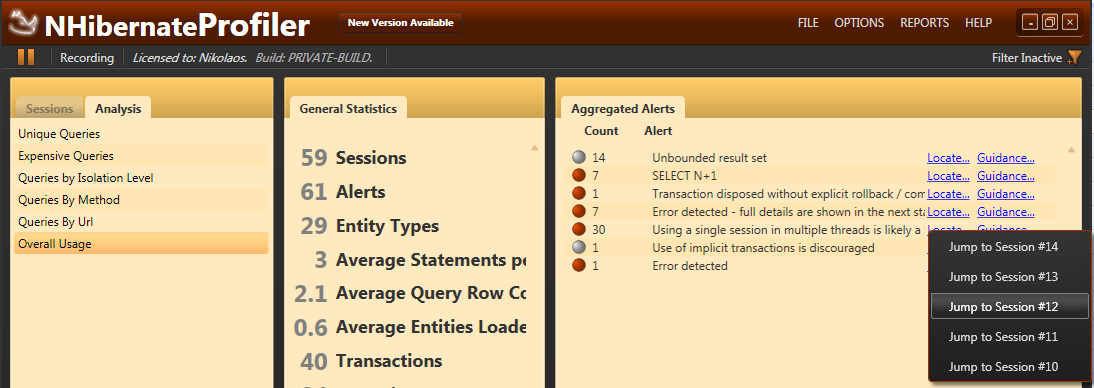
Task: Select the Analysis tab
Action: pyautogui.click(x=118, y=108)
